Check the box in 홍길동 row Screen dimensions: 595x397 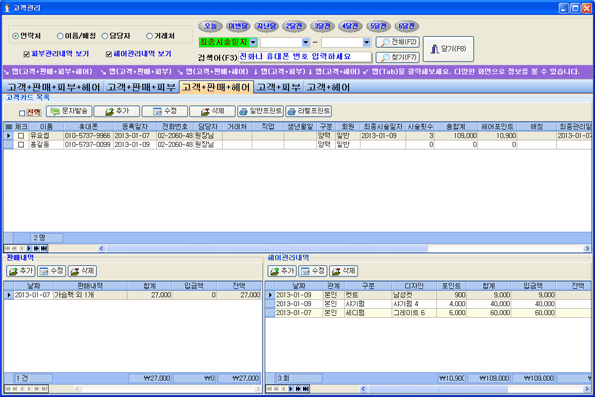click(x=21, y=145)
